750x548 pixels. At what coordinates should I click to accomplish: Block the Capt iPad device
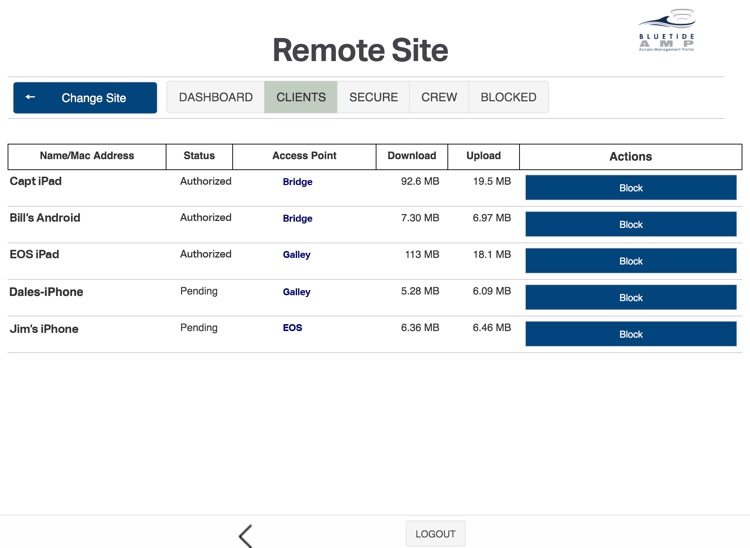pos(630,188)
